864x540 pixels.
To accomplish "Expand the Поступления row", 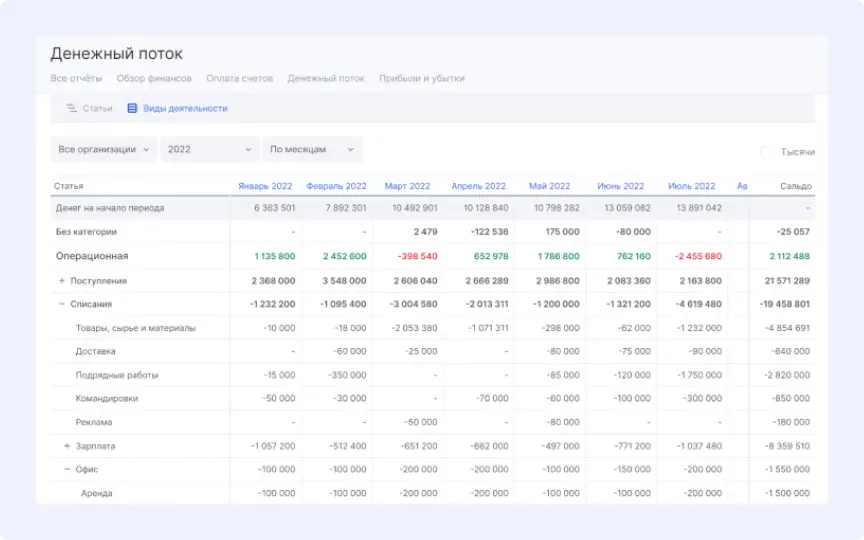I will coord(62,281).
